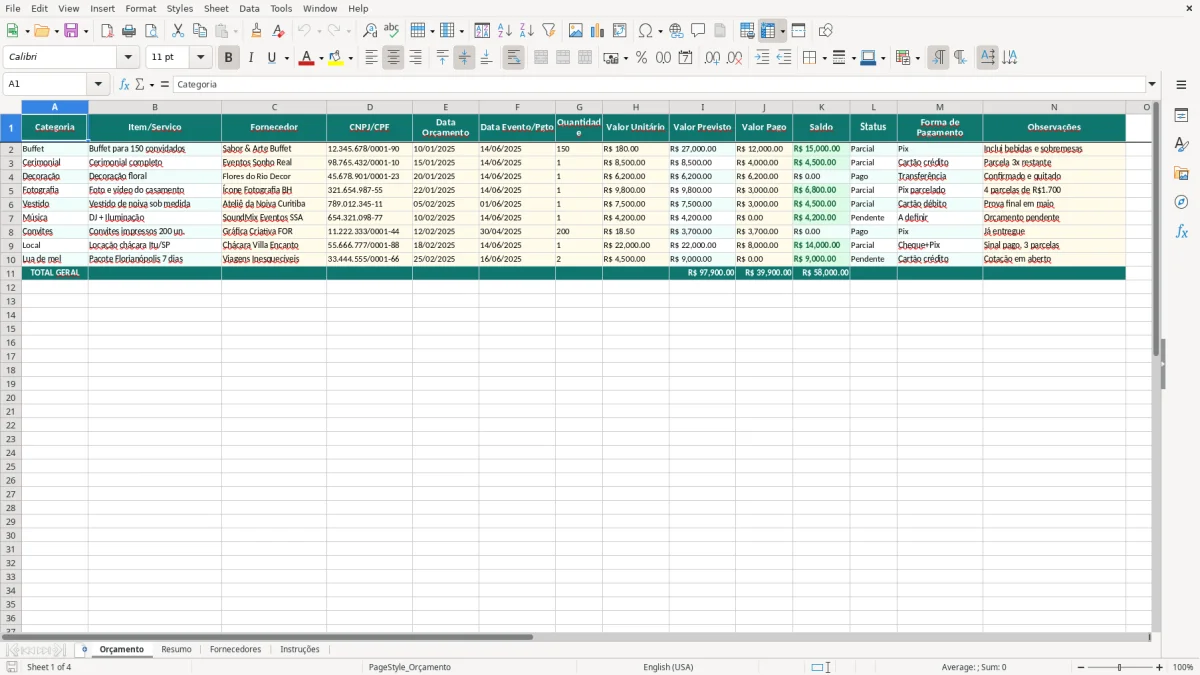Viewport: 1200px width, 675px height.
Task: Click Format as Percent icon
Action: click(641, 58)
